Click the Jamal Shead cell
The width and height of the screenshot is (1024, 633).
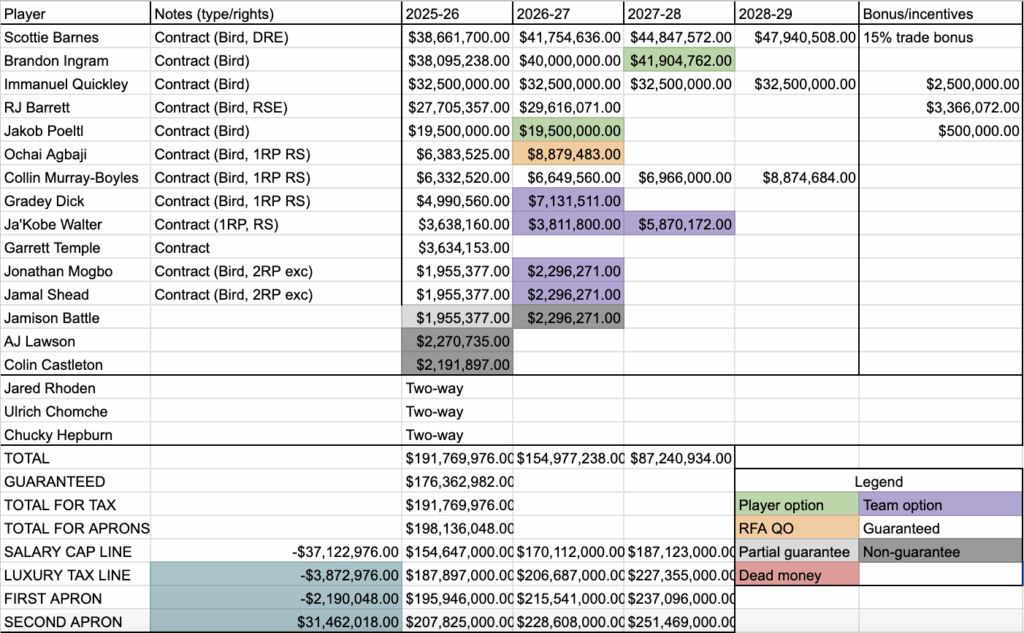pyautogui.click(x=75, y=295)
